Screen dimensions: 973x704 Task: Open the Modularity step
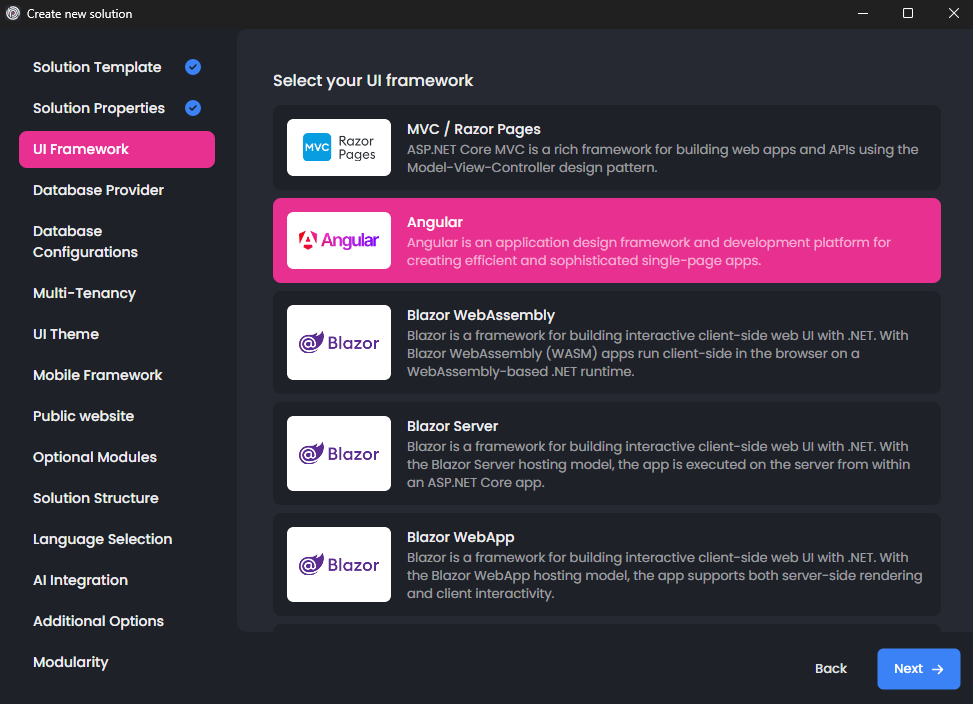(x=71, y=662)
